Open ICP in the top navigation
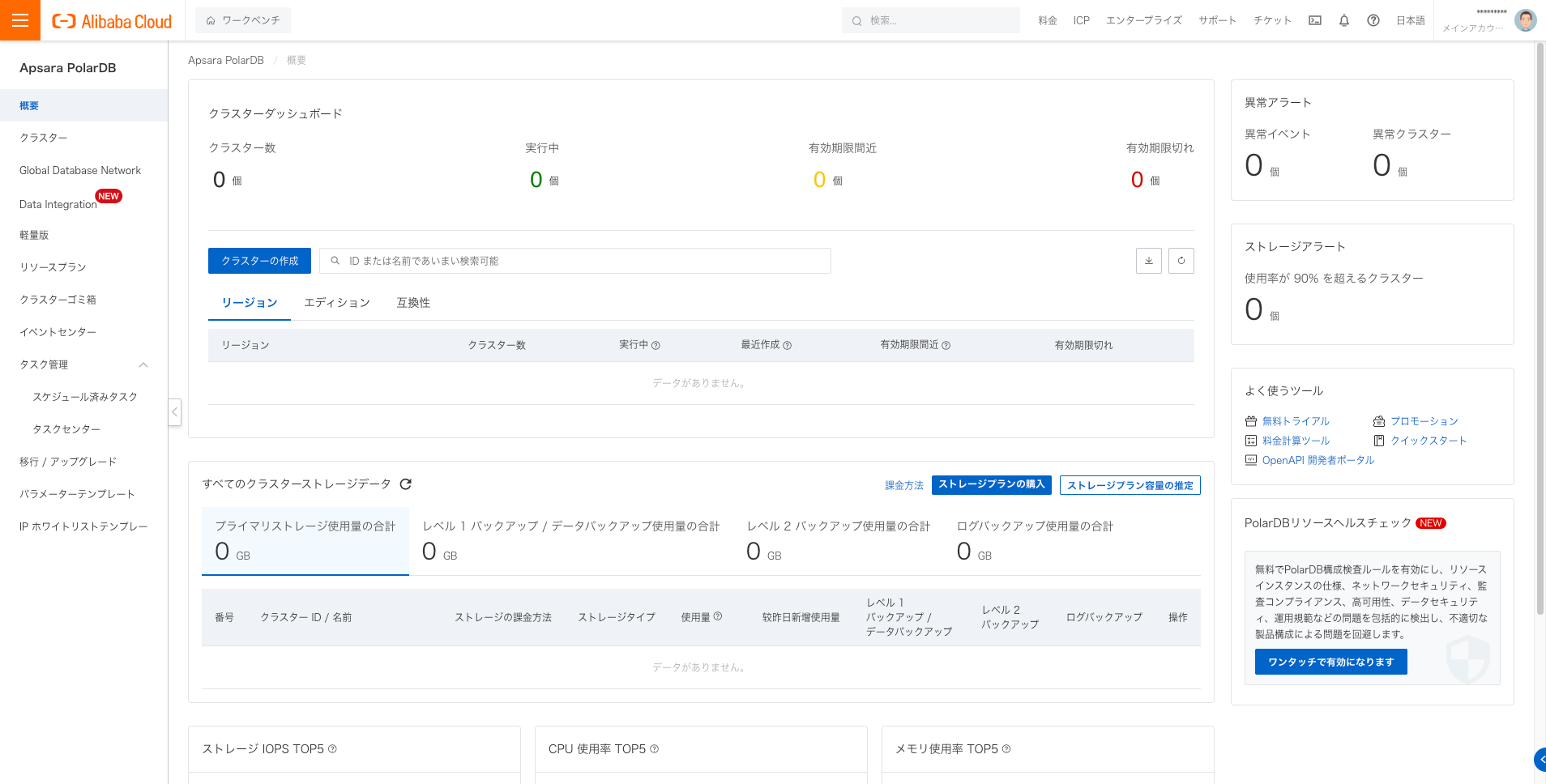The width and height of the screenshot is (1546, 784). point(1082,21)
